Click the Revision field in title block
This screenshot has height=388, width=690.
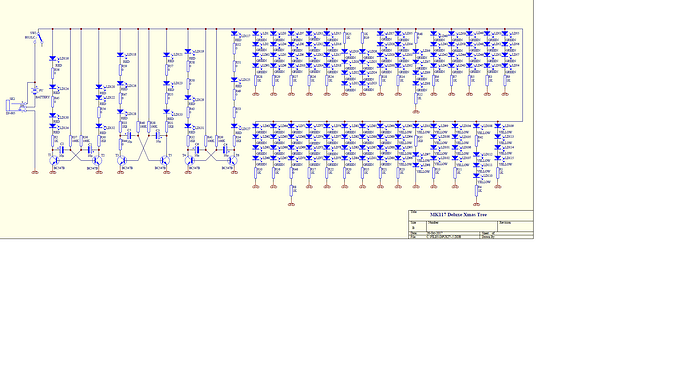coord(515,226)
